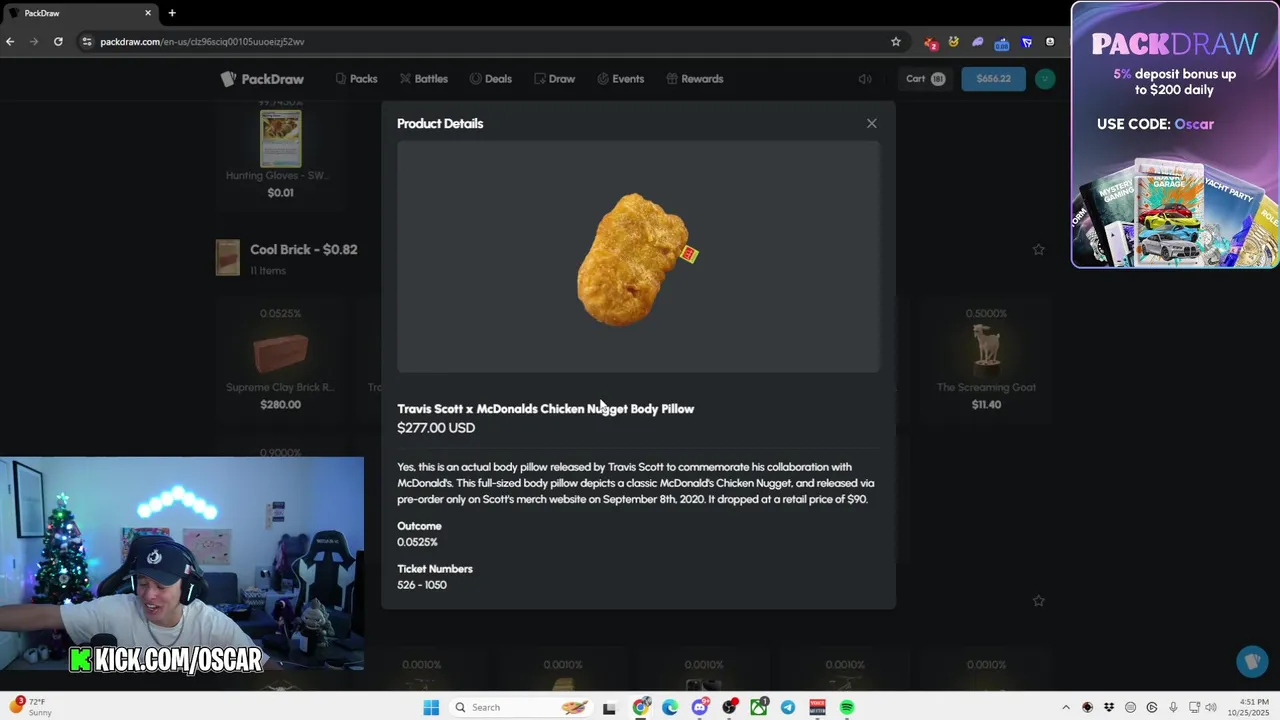Open the Deals section

point(490,79)
